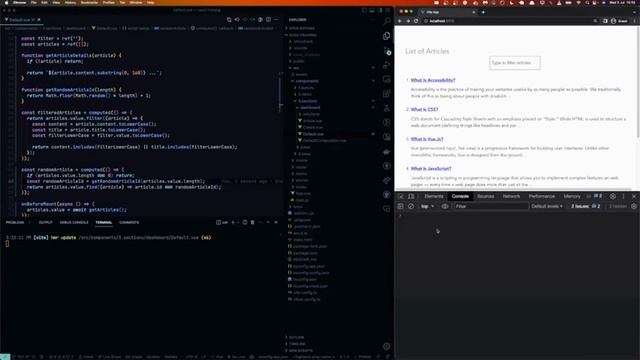Open editor more actions ellipsis

click(x=276, y=20)
